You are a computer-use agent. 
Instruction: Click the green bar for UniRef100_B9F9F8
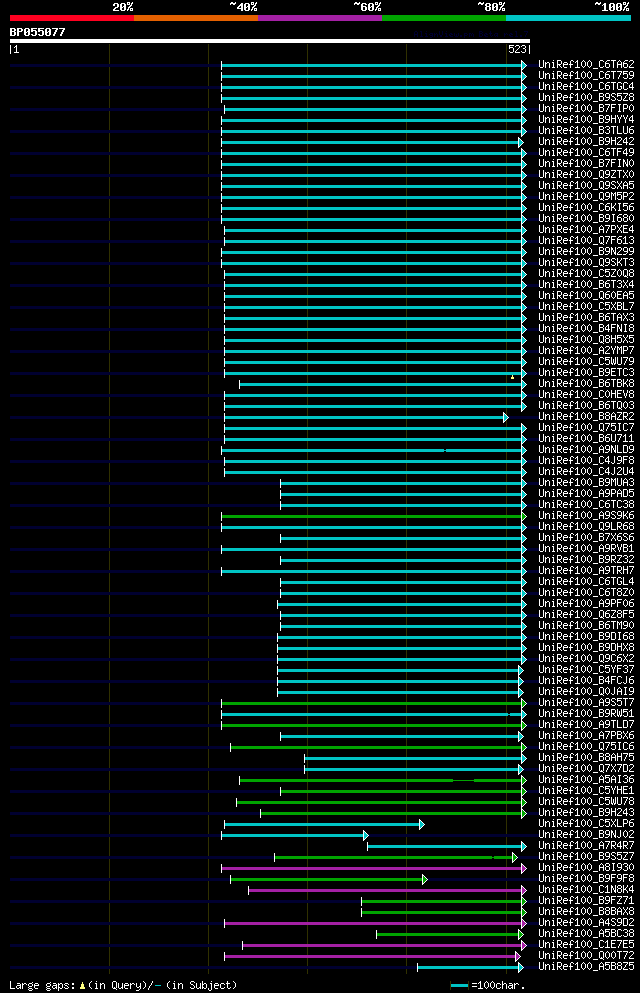tap(329, 880)
